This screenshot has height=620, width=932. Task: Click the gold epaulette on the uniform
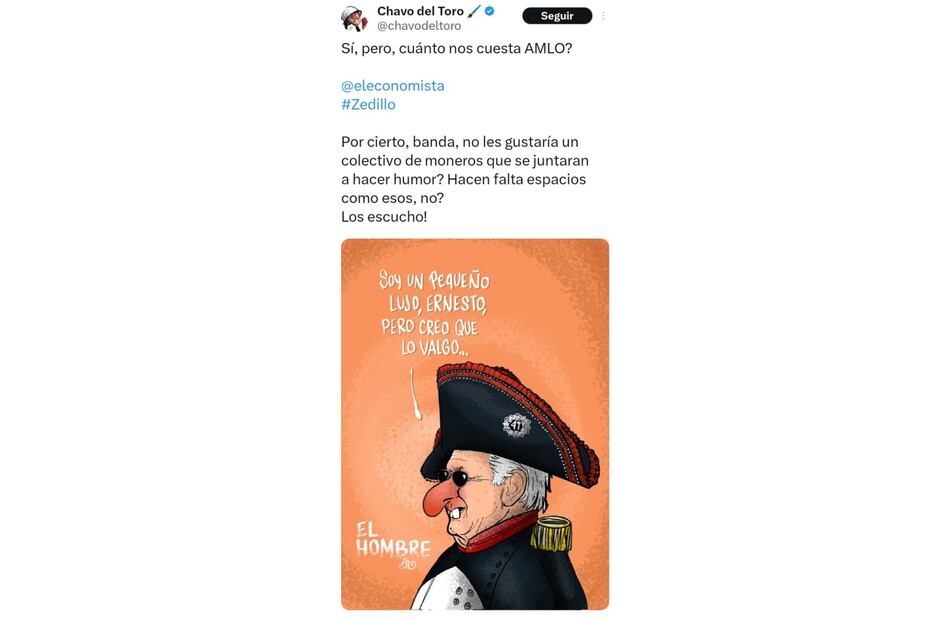tap(551, 534)
